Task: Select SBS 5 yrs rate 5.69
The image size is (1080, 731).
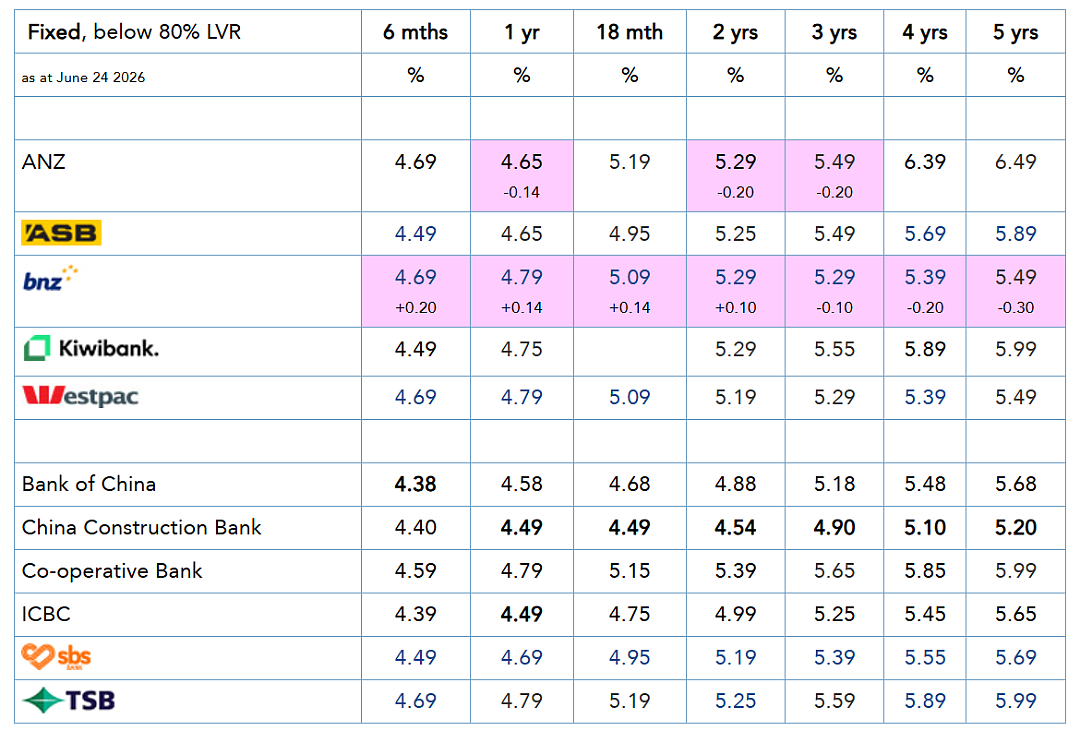Action: tap(1015, 657)
